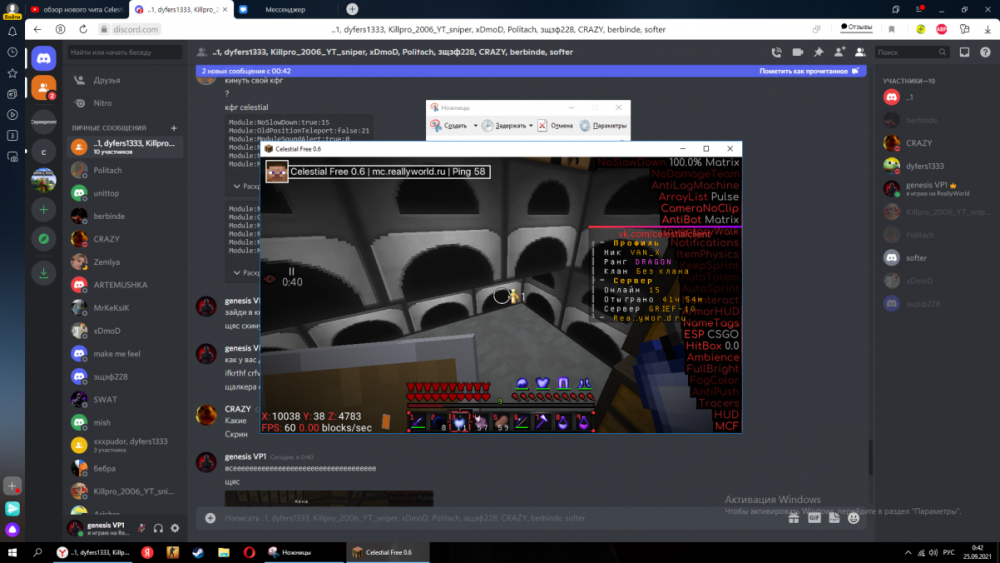Bookmark the page with the bookmark icon
1000x563 pixels.
pos(892,29)
